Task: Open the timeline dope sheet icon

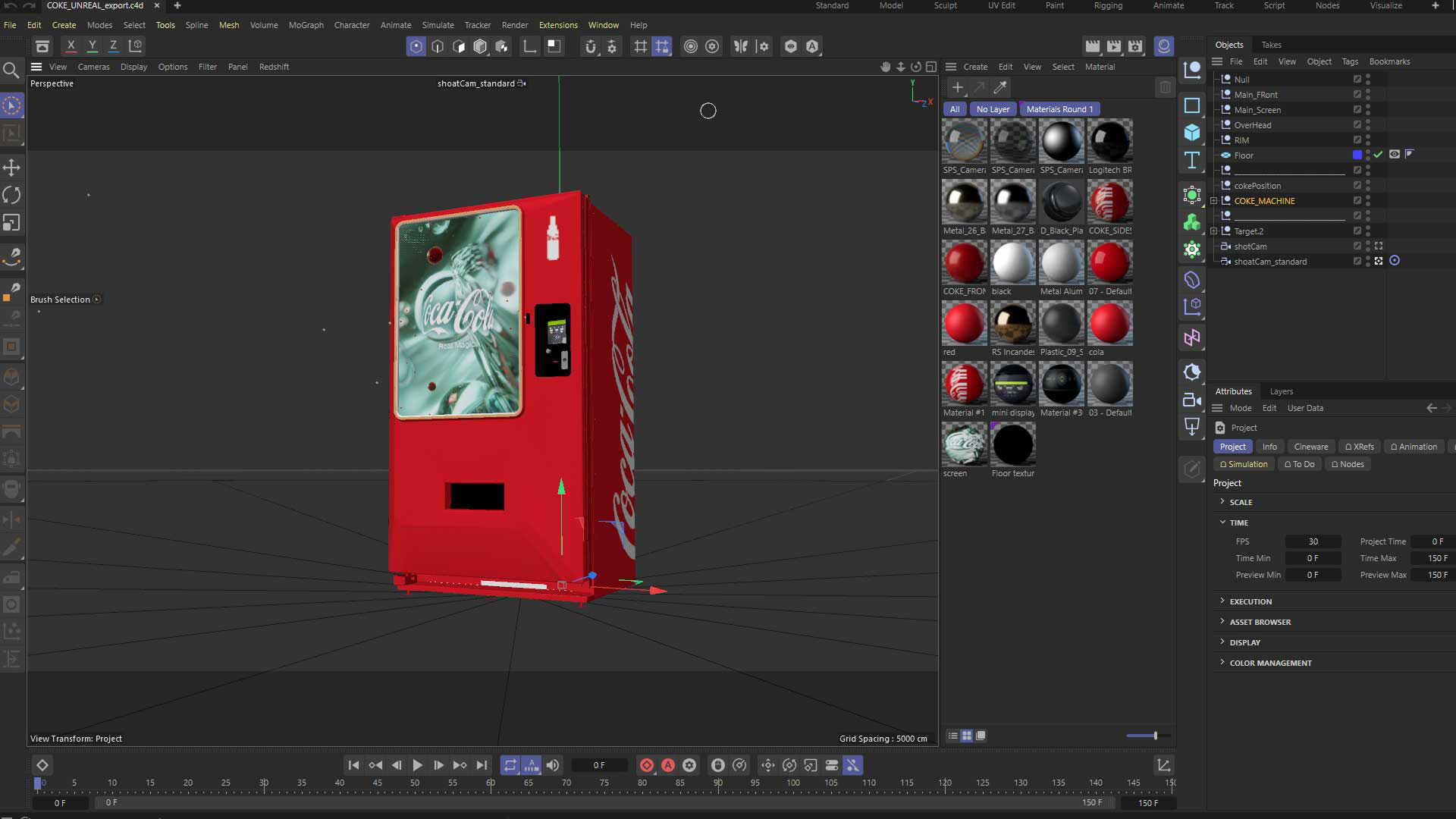Action: click(1163, 766)
